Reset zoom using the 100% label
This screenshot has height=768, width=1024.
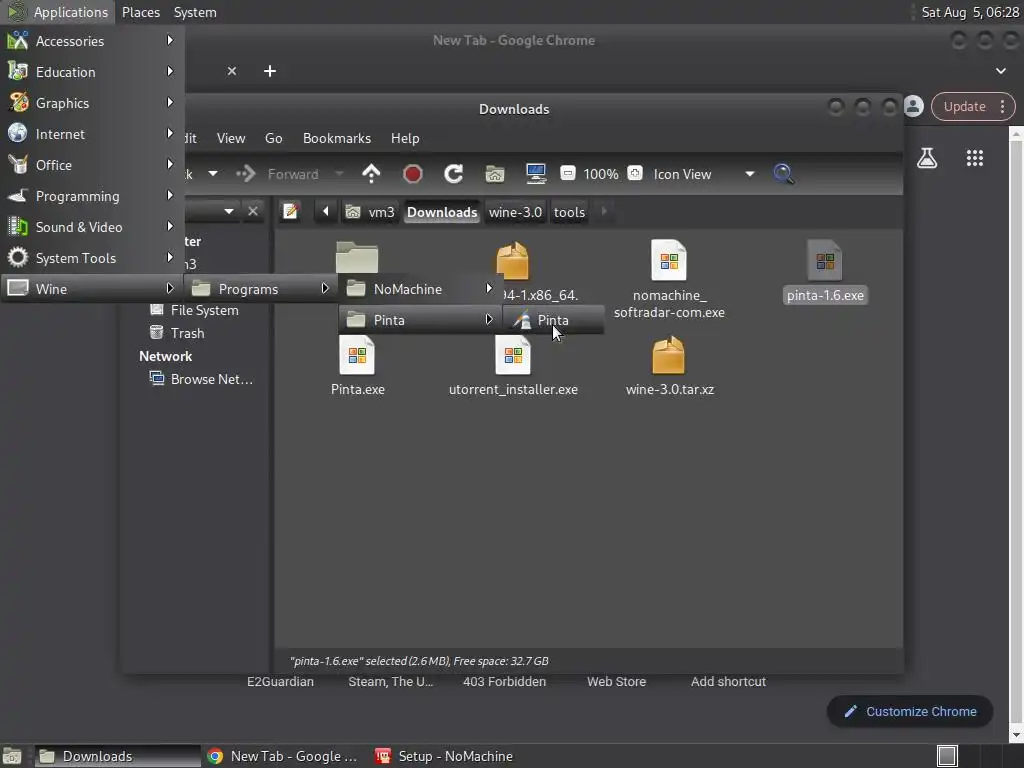point(601,174)
